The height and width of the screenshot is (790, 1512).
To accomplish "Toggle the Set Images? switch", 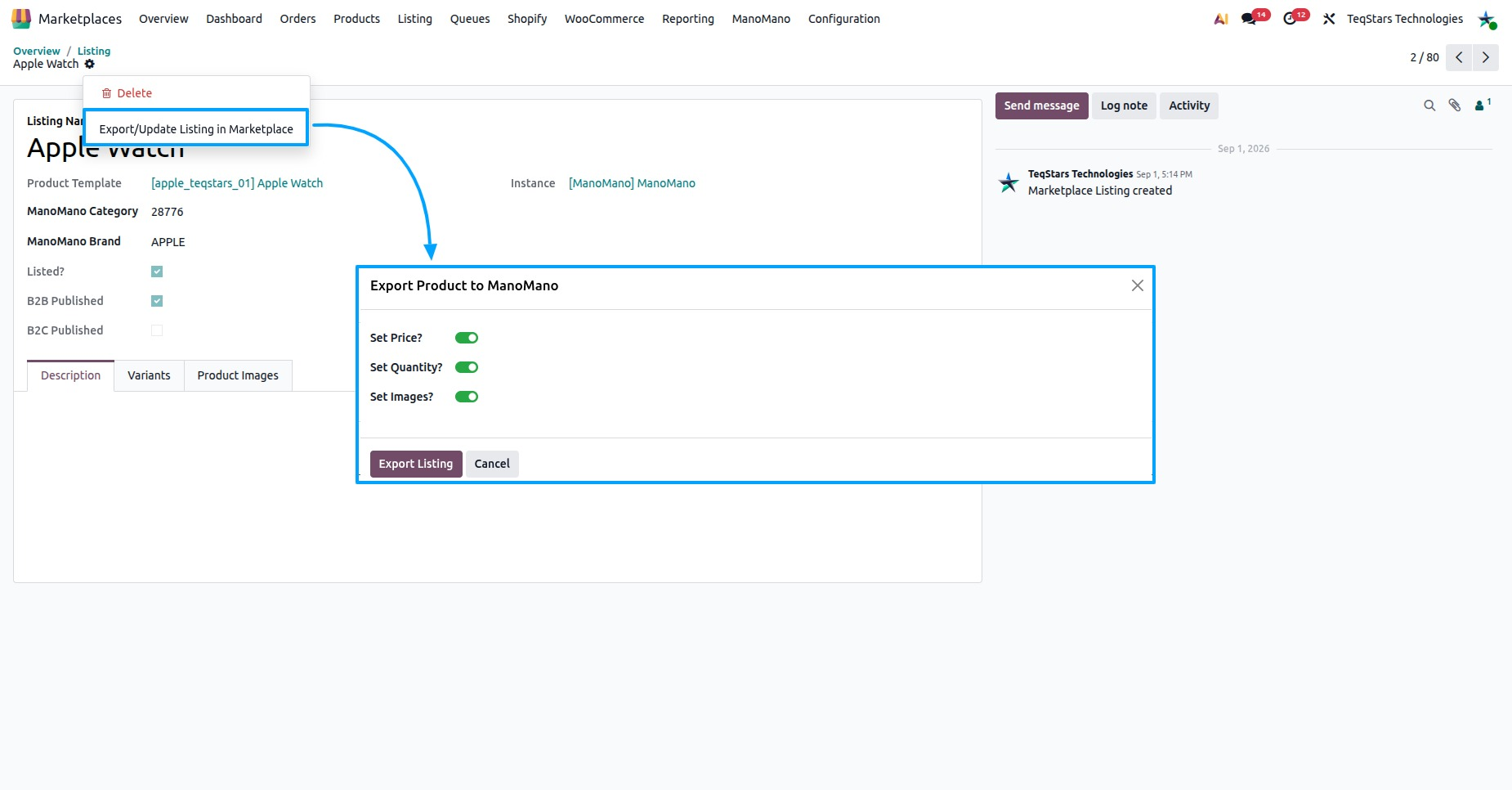I will (x=467, y=397).
